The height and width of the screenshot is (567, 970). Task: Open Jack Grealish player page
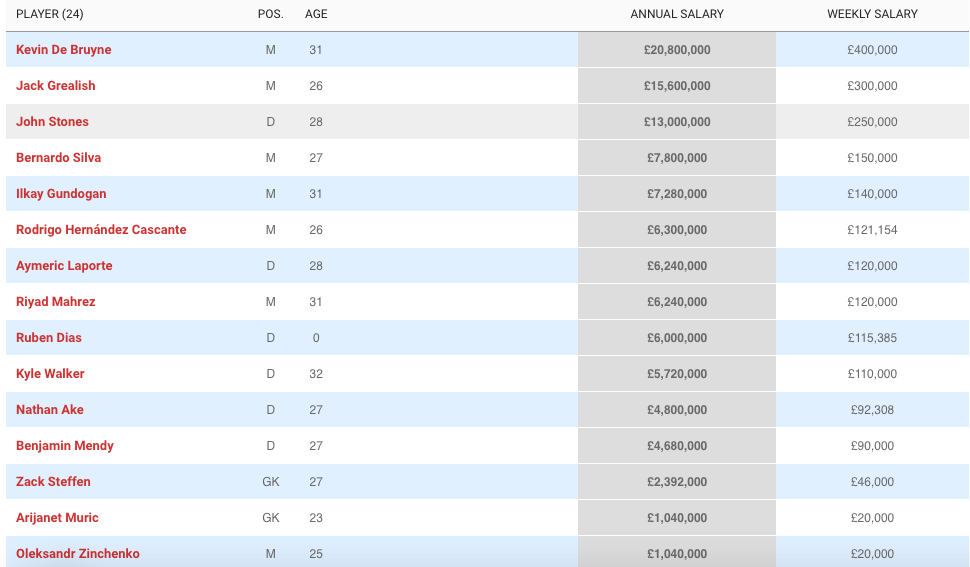56,85
